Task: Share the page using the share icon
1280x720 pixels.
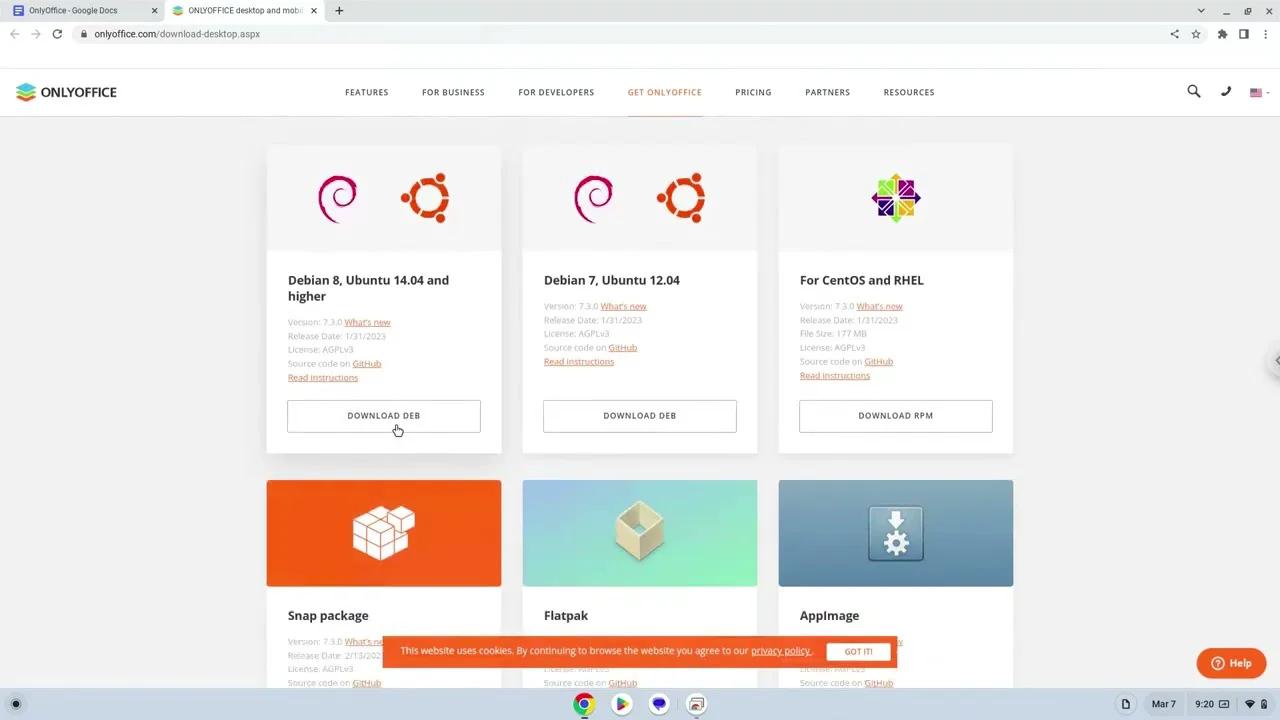Action: 1174,33
